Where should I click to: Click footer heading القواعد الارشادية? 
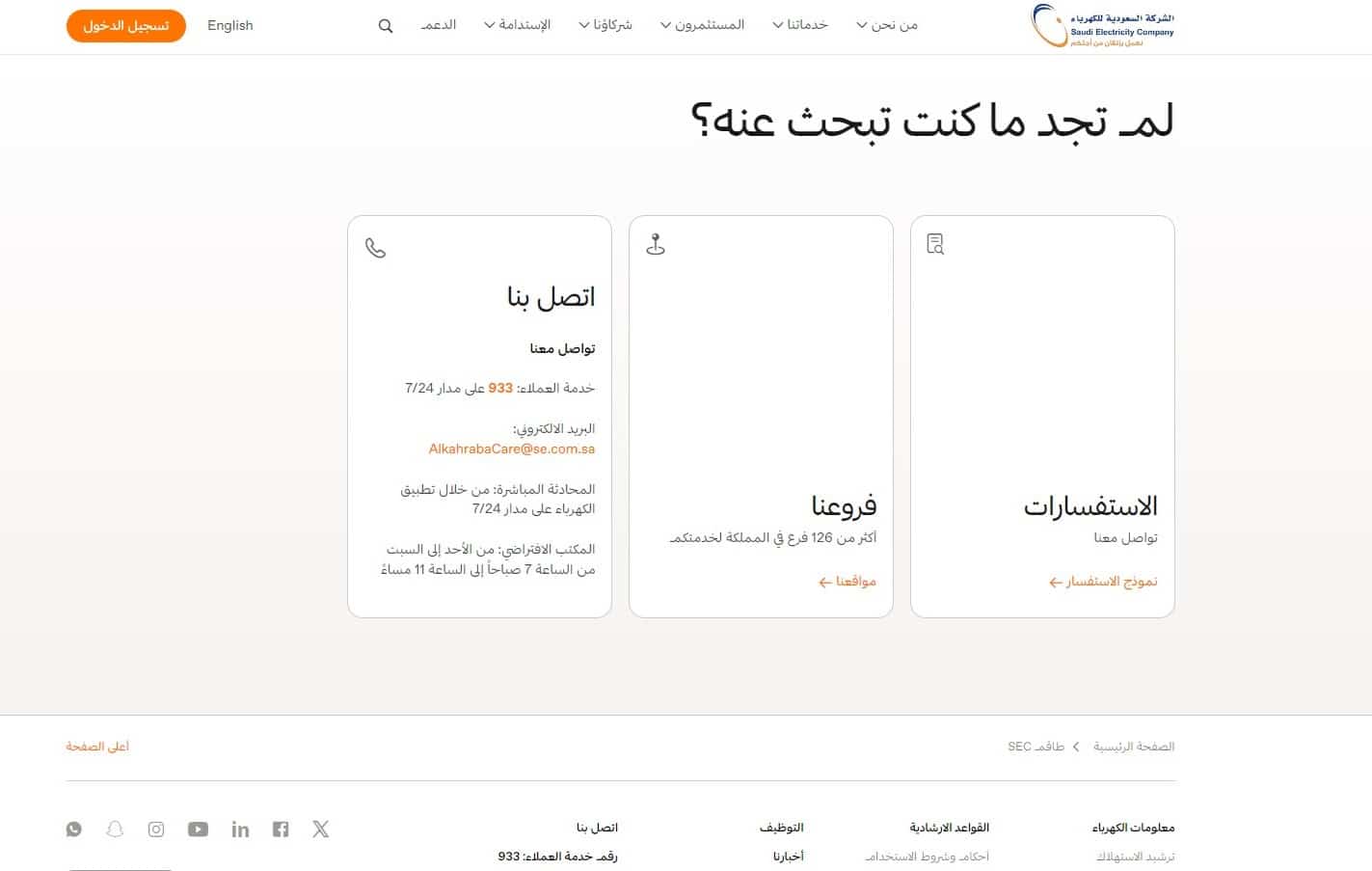[x=950, y=828]
